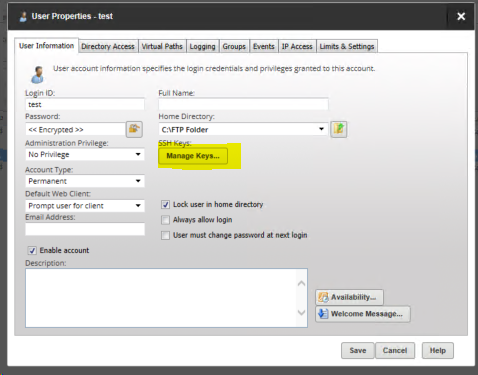This screenshot has width=478, height=375.
Task: Click the Welcome Message document icon
Action: click(323, 314)
